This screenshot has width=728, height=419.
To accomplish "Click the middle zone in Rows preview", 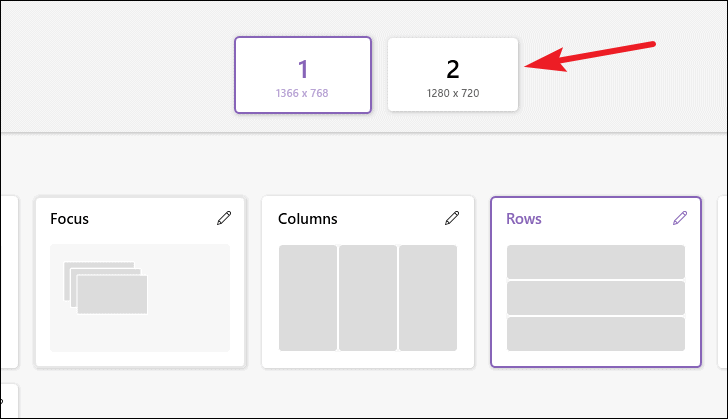I will pyautogui.click(x=596, y=298).
